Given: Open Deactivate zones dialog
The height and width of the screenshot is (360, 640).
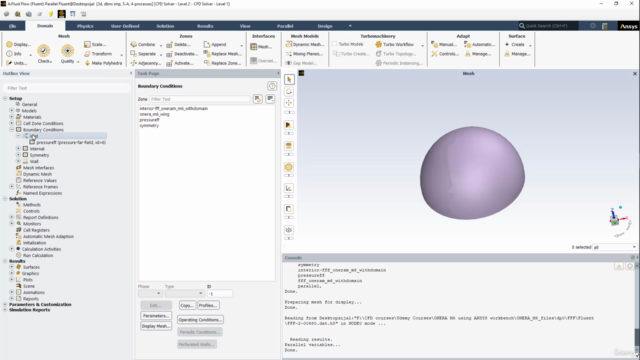Looking at the screenshot, I should (x=182, y=54).
